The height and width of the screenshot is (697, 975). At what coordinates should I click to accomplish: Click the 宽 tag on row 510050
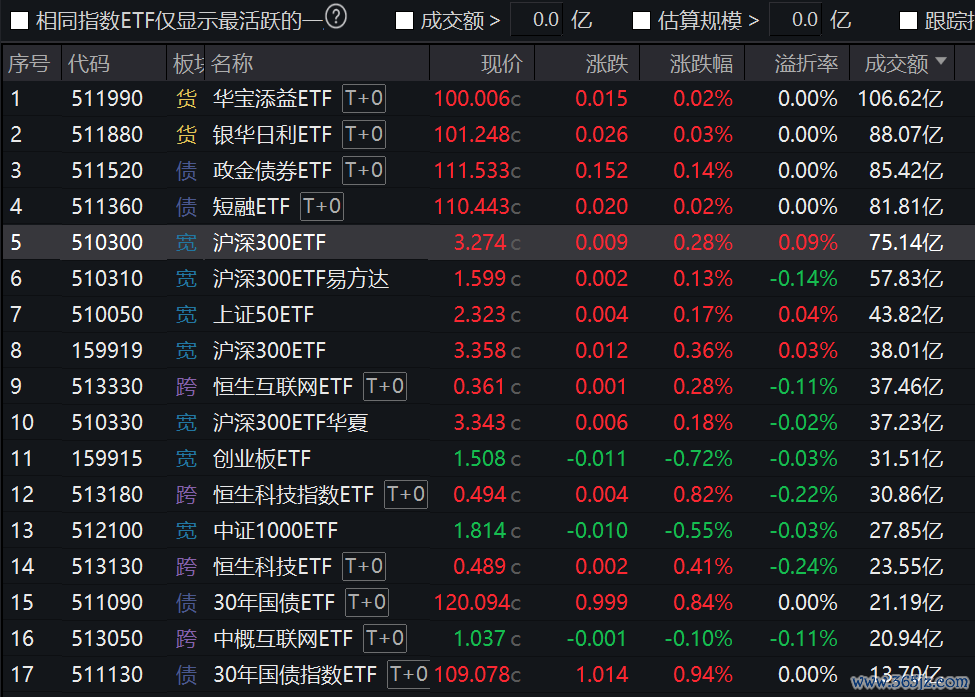[x=187, y=315]
